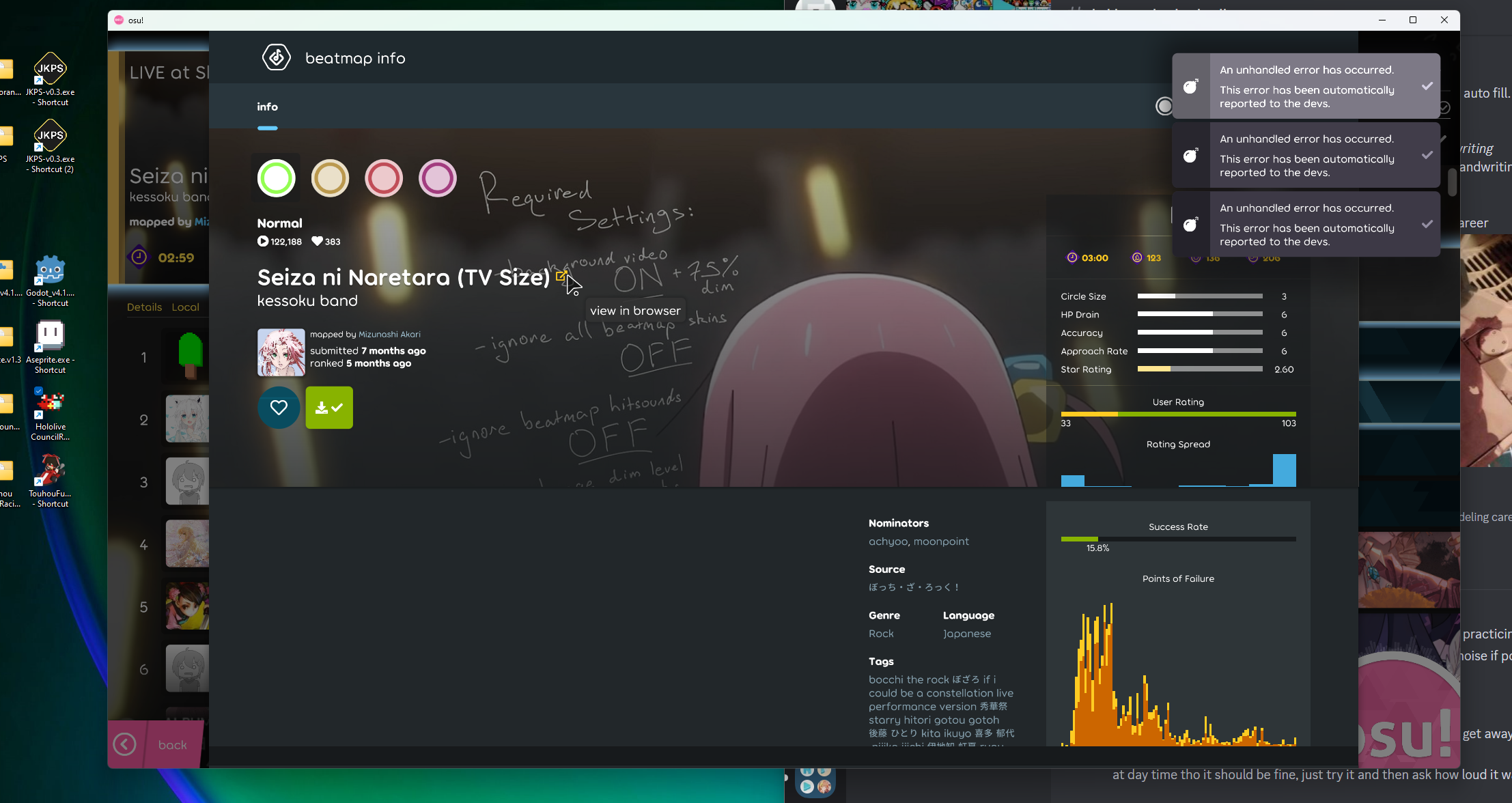Dismiss second error notification via checkmark
Image resolution: width=1512 pixels, height=803 pixels.
pos(1427,155)
